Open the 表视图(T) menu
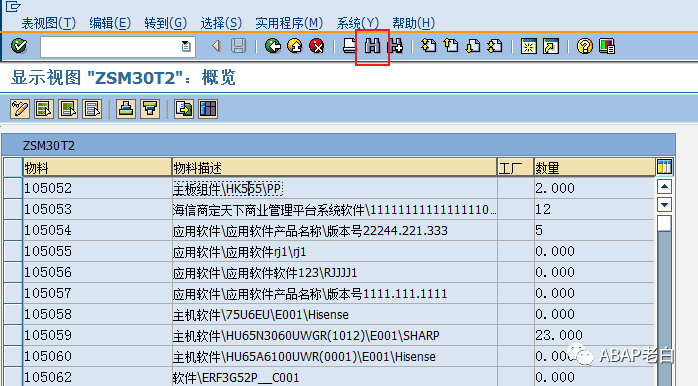This screenshot has height=386, width=698. pyautogui.click(x=49, y=23)
